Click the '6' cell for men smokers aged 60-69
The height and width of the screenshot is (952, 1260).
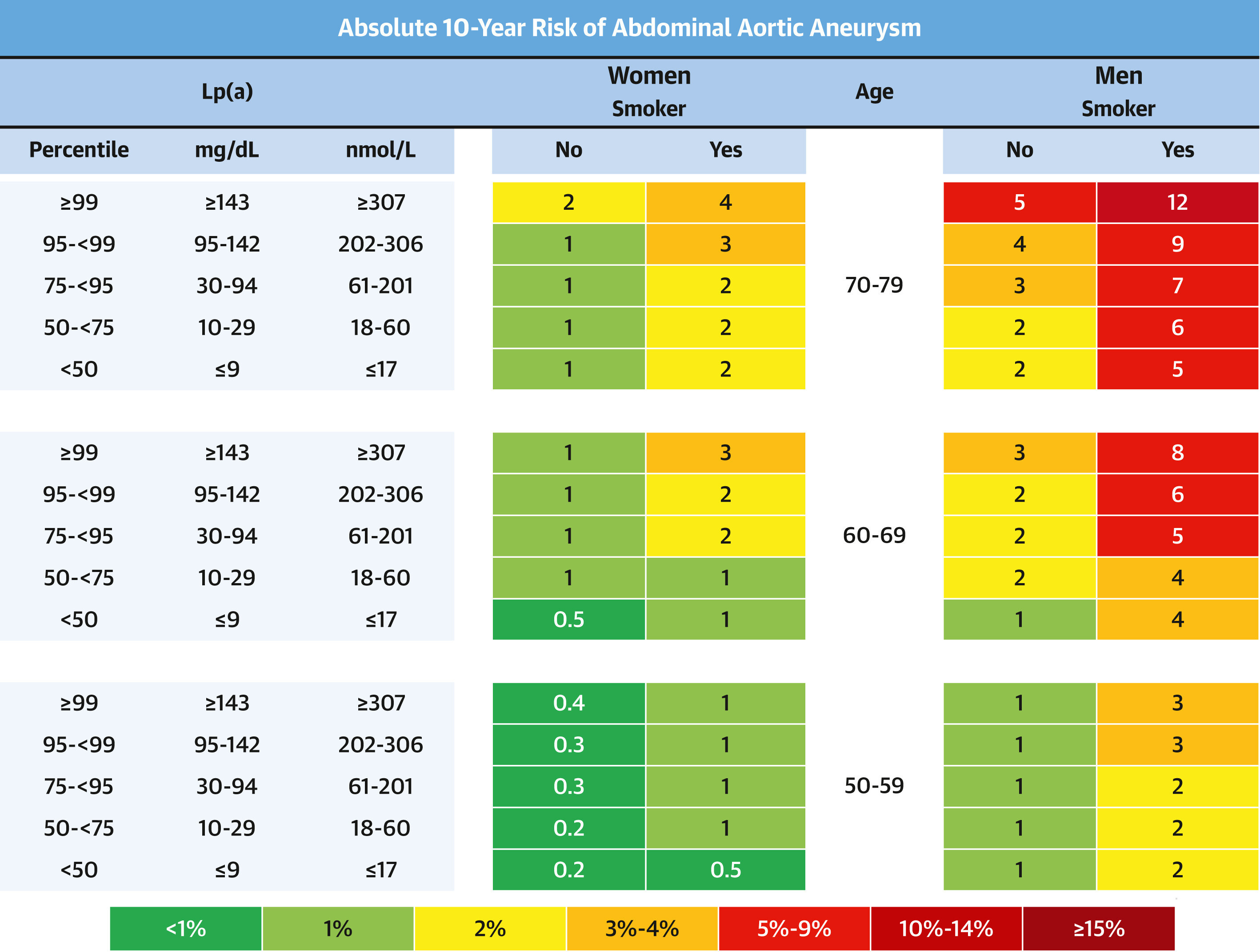(1177, 495)
